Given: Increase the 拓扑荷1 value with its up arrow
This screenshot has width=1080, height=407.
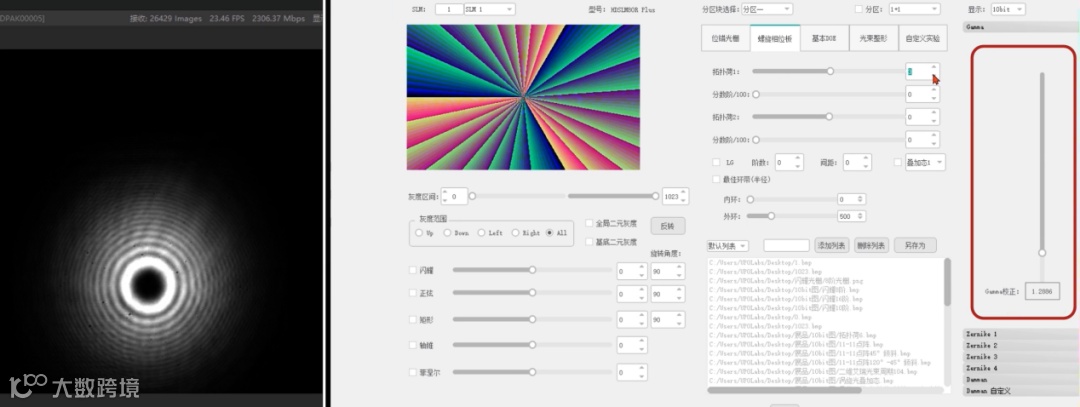Looking at the screenshot, I should click(934, 67).
